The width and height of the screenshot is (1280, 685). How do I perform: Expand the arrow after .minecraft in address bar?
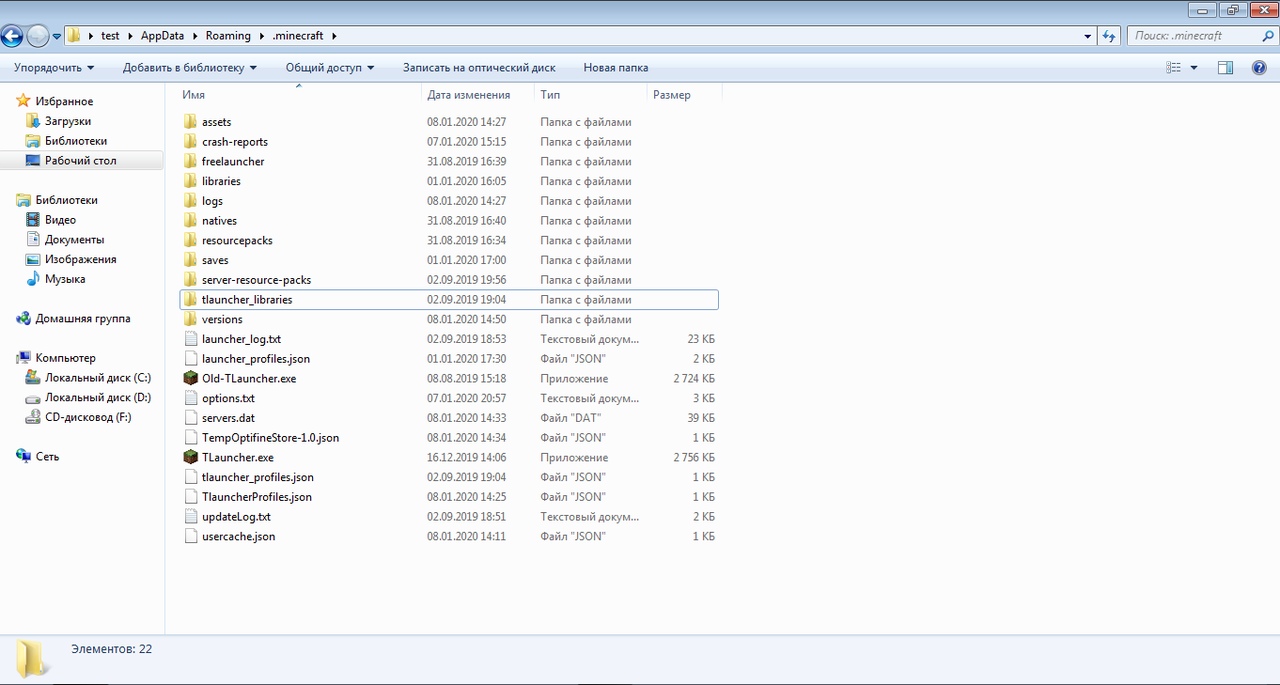(334, 36)
